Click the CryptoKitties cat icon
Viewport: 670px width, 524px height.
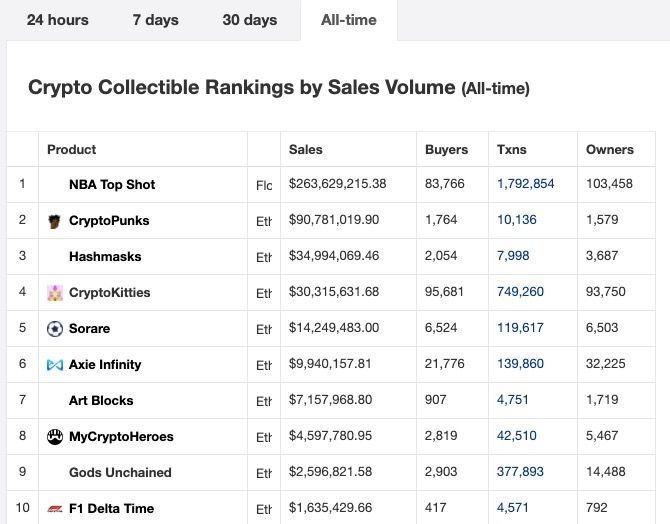(55, 293)
